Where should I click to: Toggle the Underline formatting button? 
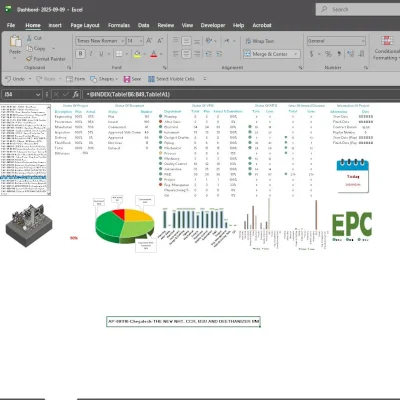click(101, 54)
